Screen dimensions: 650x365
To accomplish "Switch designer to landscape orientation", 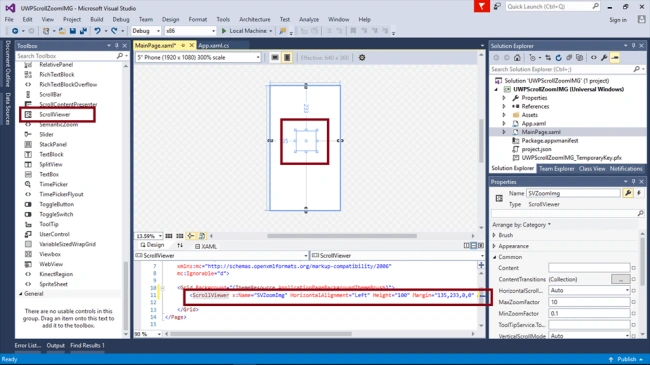I will [275, 58].
